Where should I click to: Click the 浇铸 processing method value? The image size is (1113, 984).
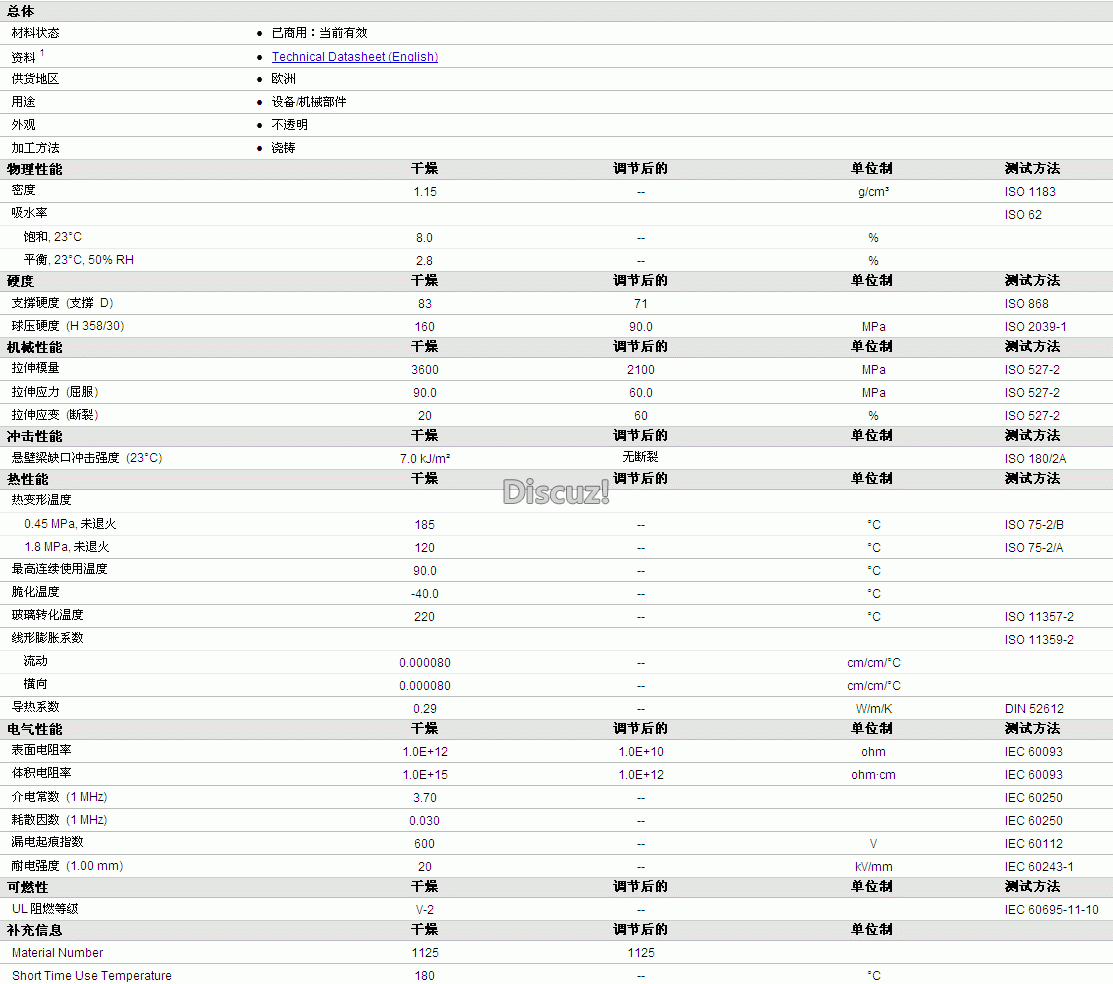coord(283,148)
